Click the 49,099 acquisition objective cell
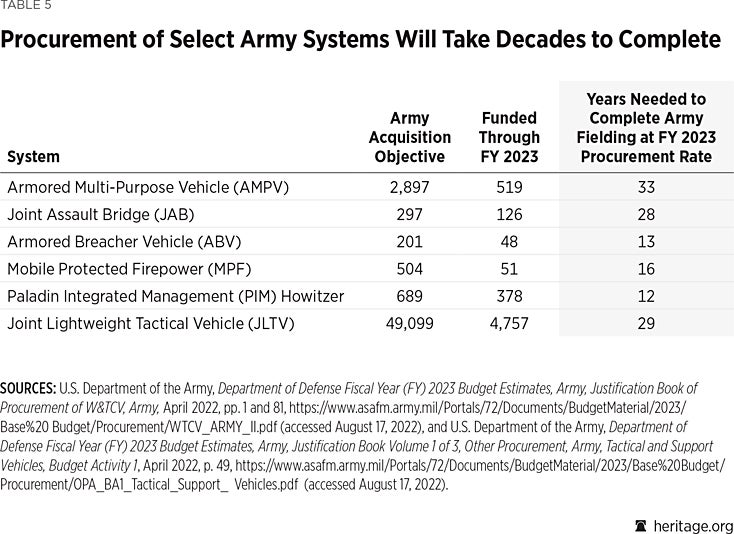The height and width of the screenshot is (534, 734). 409,323
